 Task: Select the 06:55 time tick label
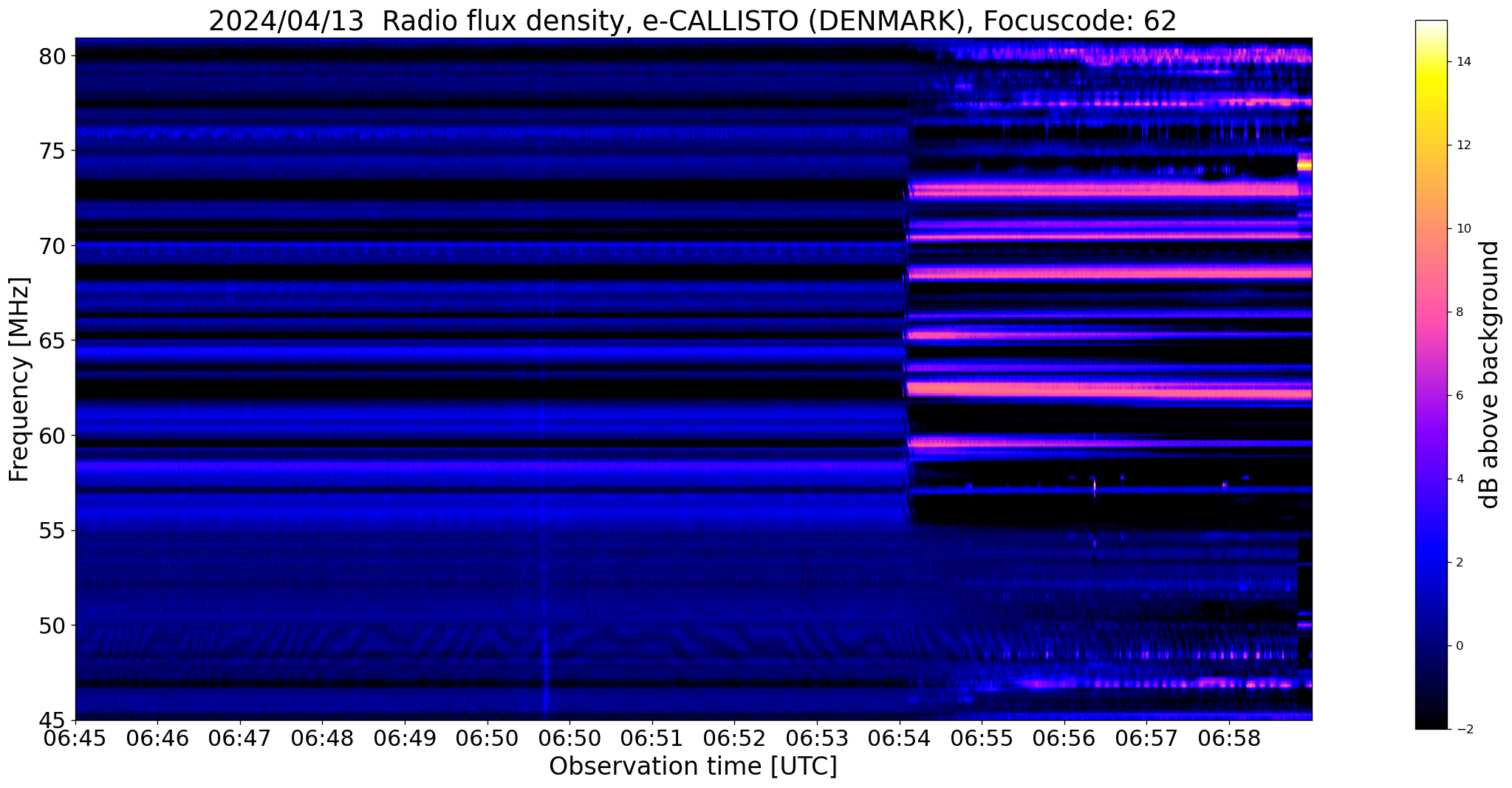click(x=982, y=739)
